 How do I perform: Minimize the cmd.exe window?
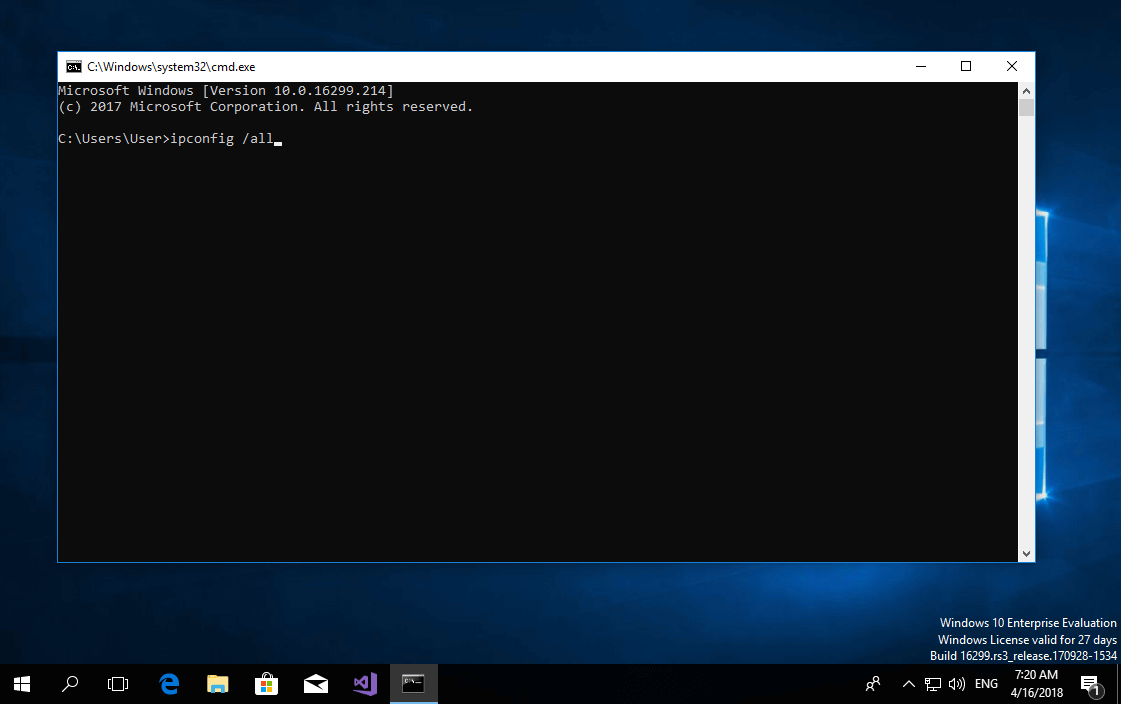click(921, 66)
